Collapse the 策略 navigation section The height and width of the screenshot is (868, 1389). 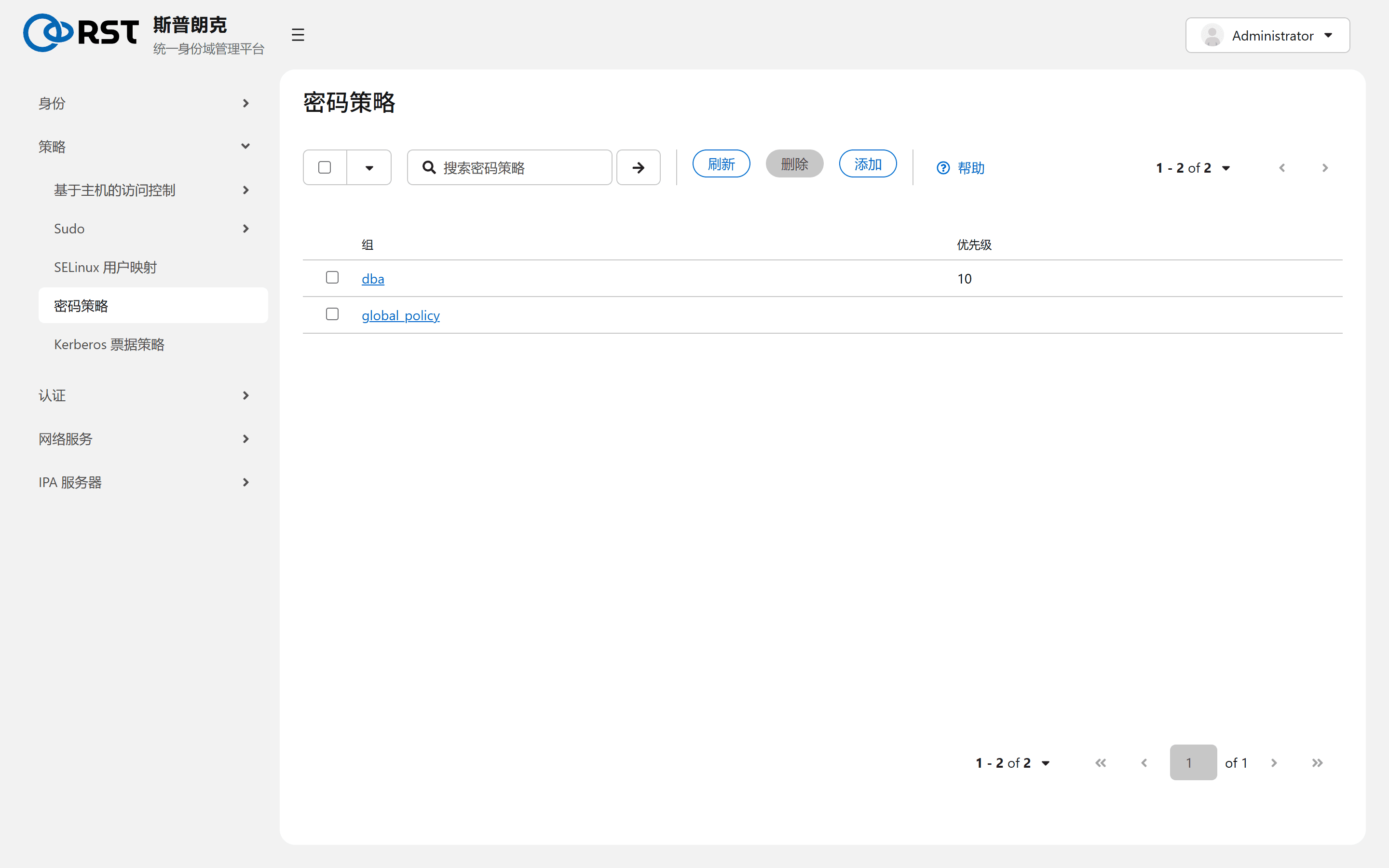[145, 147]
